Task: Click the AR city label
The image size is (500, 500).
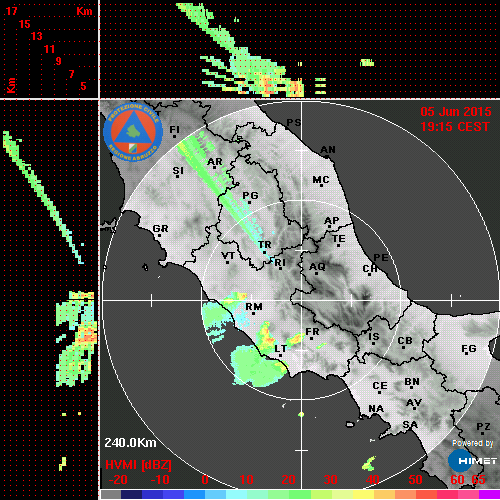Action: (215, 162)
